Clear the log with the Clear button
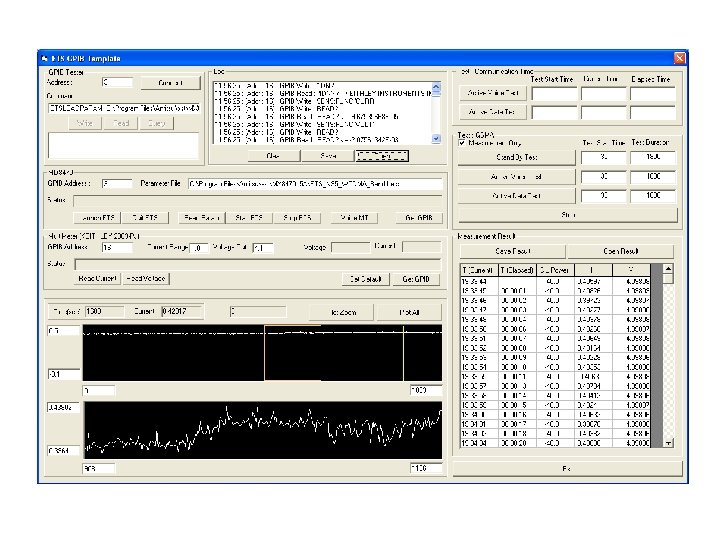The image size is (720, 540). point(272,155)
